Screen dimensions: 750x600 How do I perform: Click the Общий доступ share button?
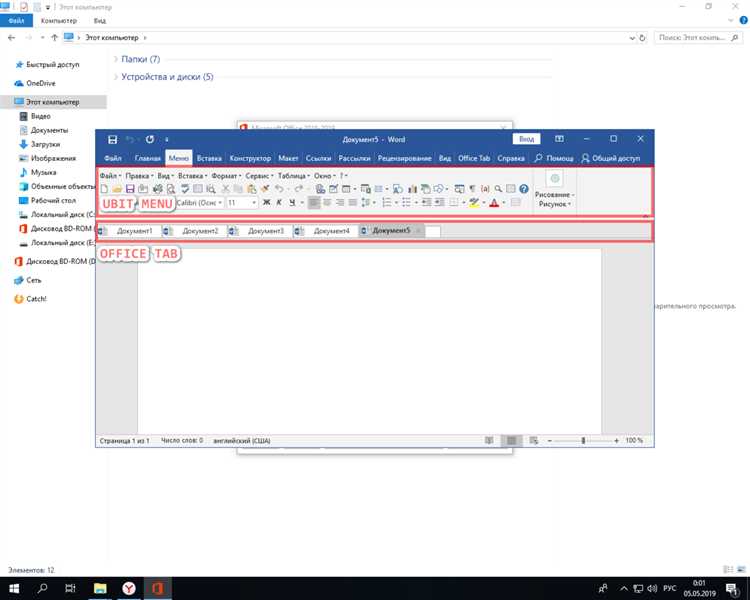pos(610,158)
